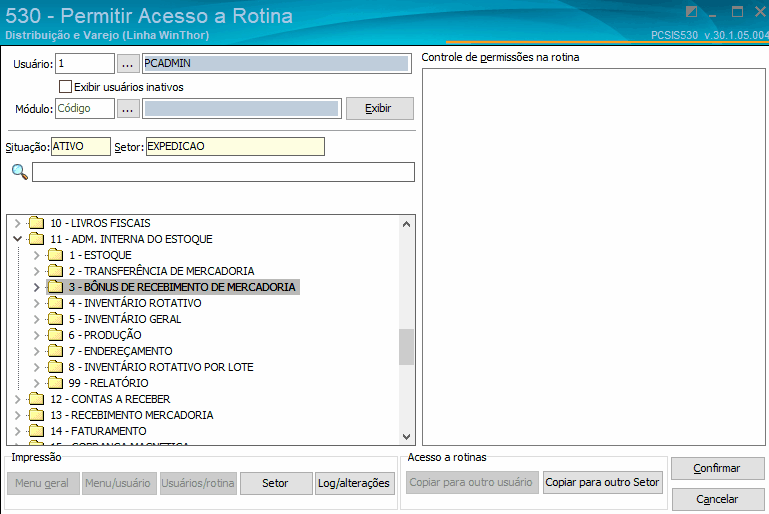Click folder icon of 99 - RELATÓRIO
The height and width of the screenshot is (514, 769).
[55, 383]
